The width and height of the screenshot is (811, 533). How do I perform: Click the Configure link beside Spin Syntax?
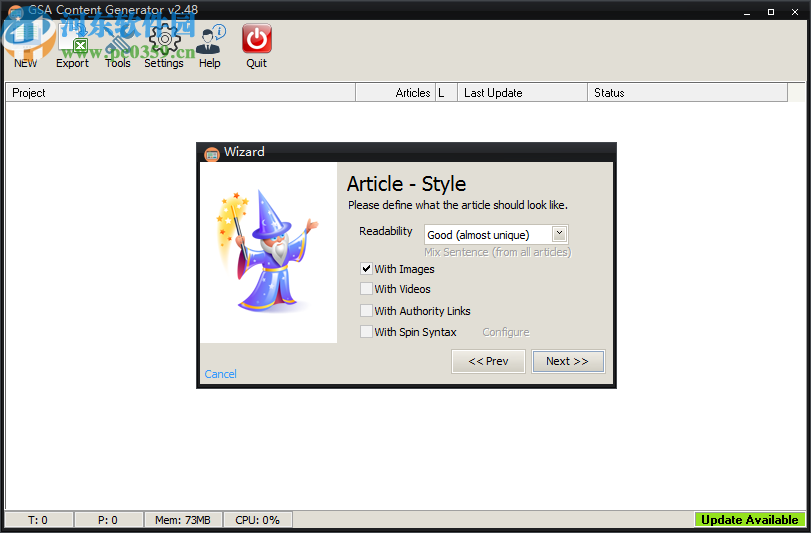506,332
